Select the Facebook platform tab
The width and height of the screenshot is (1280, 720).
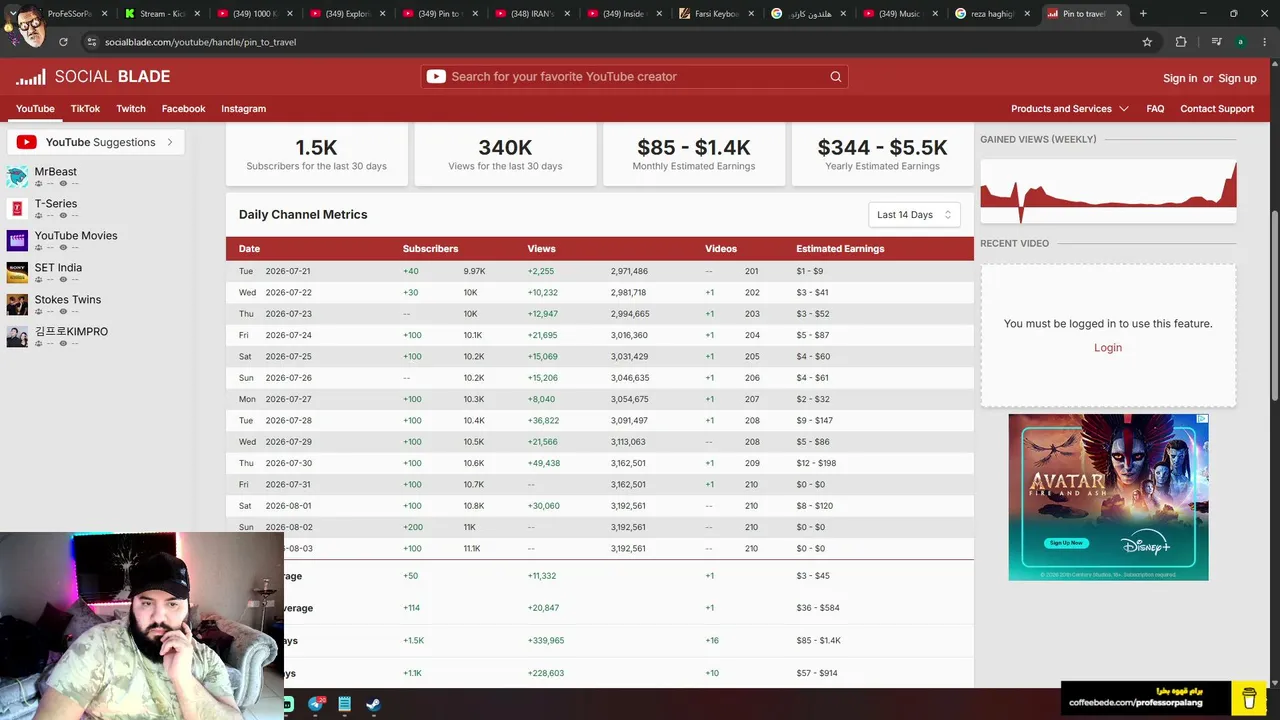click(x=183, y=109)
